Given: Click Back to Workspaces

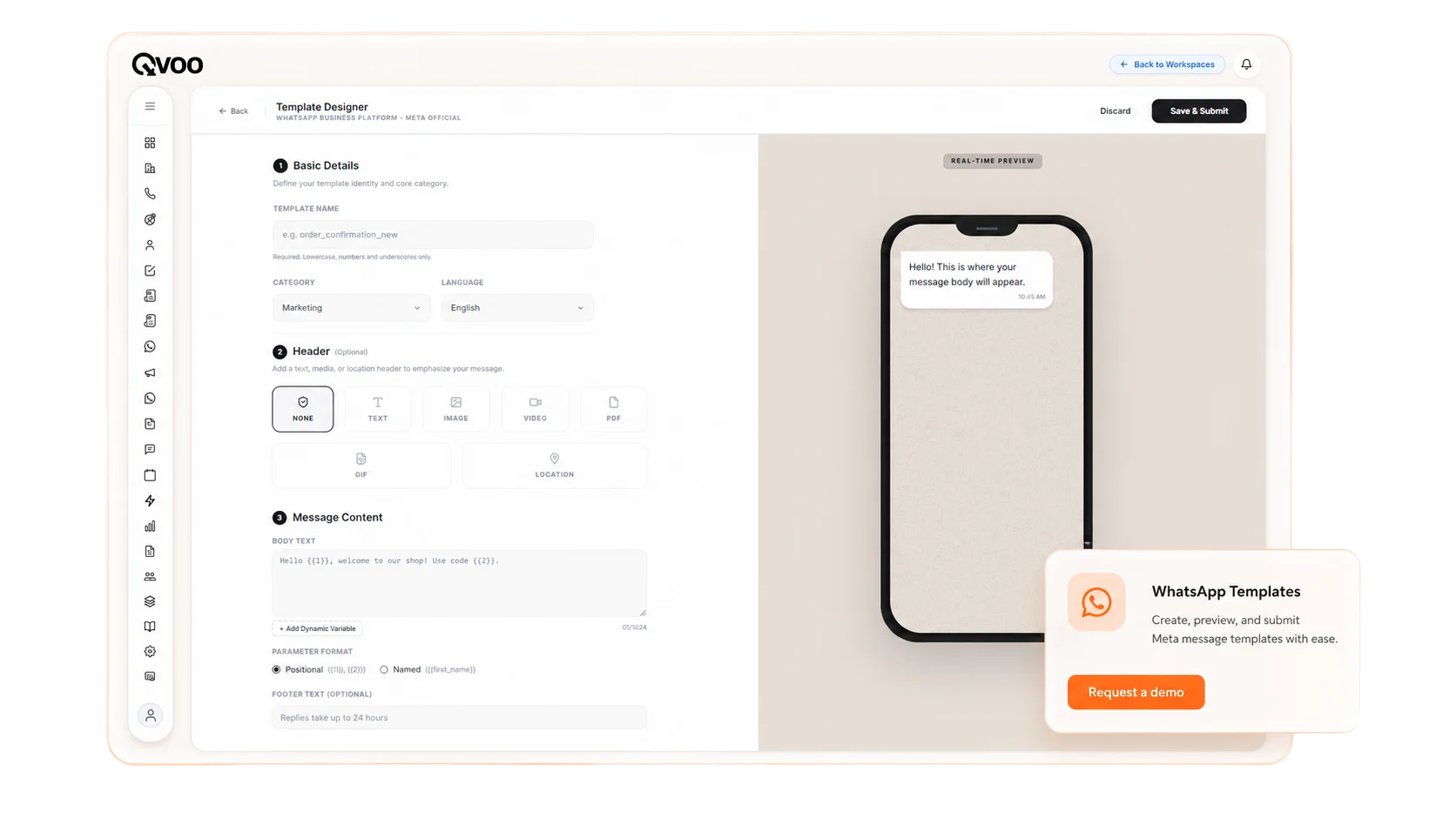Looking at the screenshot, I should (x=1168, y=64).
